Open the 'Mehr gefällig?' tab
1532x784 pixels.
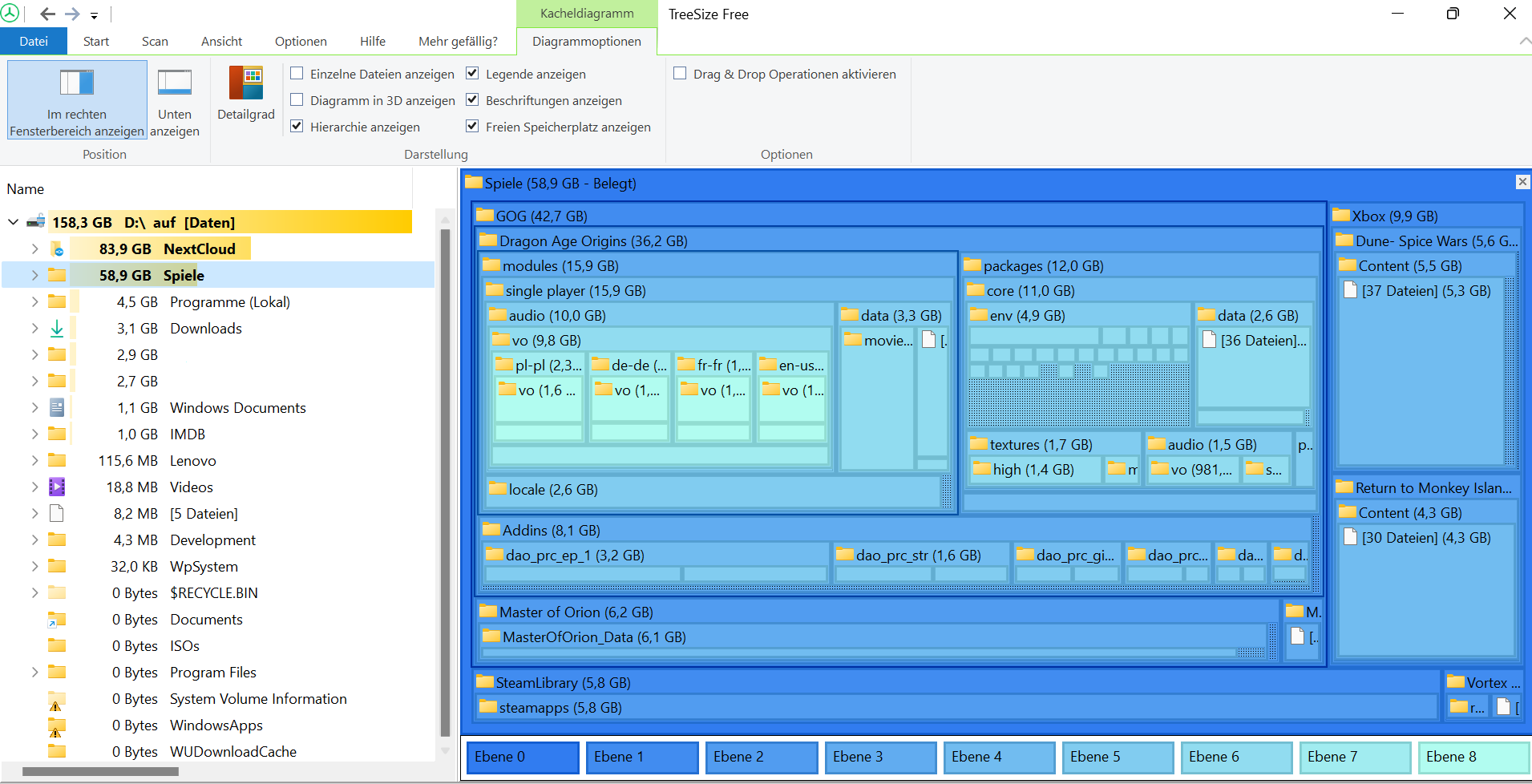(458, 42)
